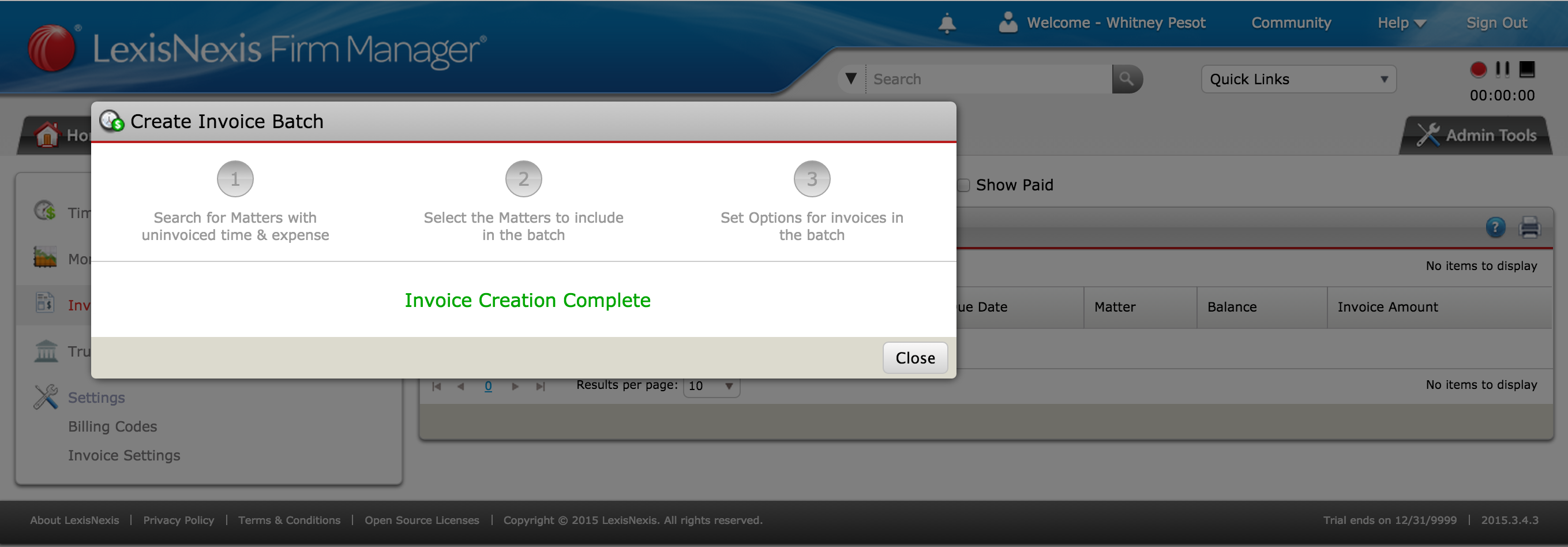Expand the Help menu

click(1401, 23)
